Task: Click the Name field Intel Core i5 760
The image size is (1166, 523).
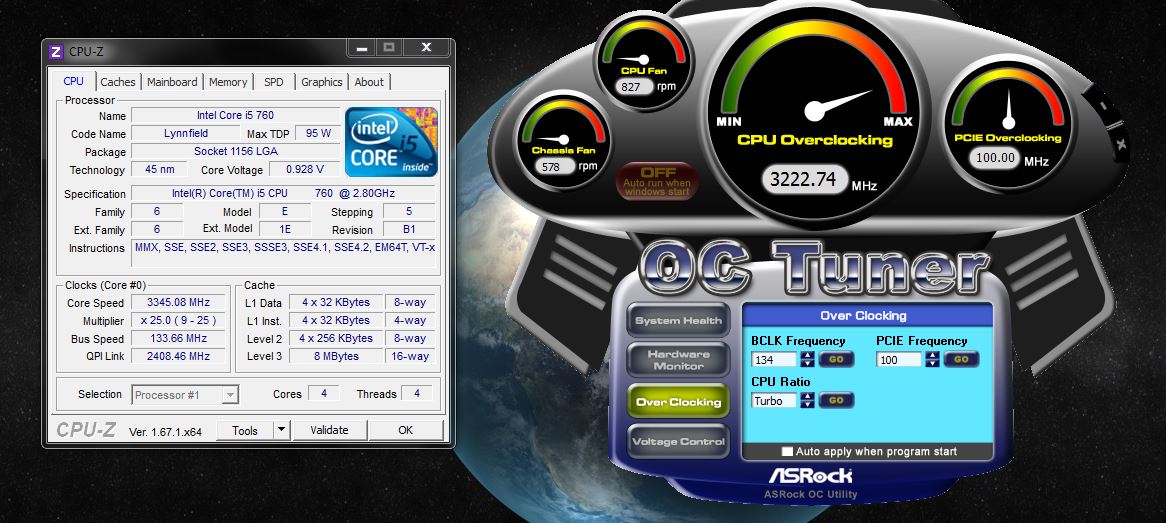Action: click(x=236, y=115)
